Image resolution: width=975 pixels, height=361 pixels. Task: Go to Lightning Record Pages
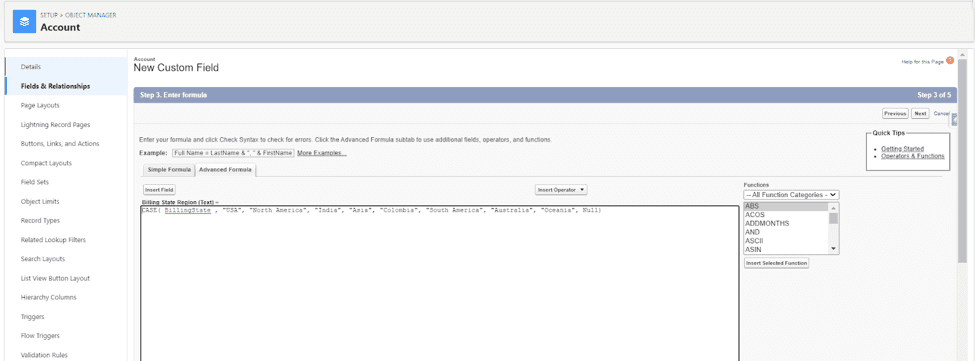(55, 124)
